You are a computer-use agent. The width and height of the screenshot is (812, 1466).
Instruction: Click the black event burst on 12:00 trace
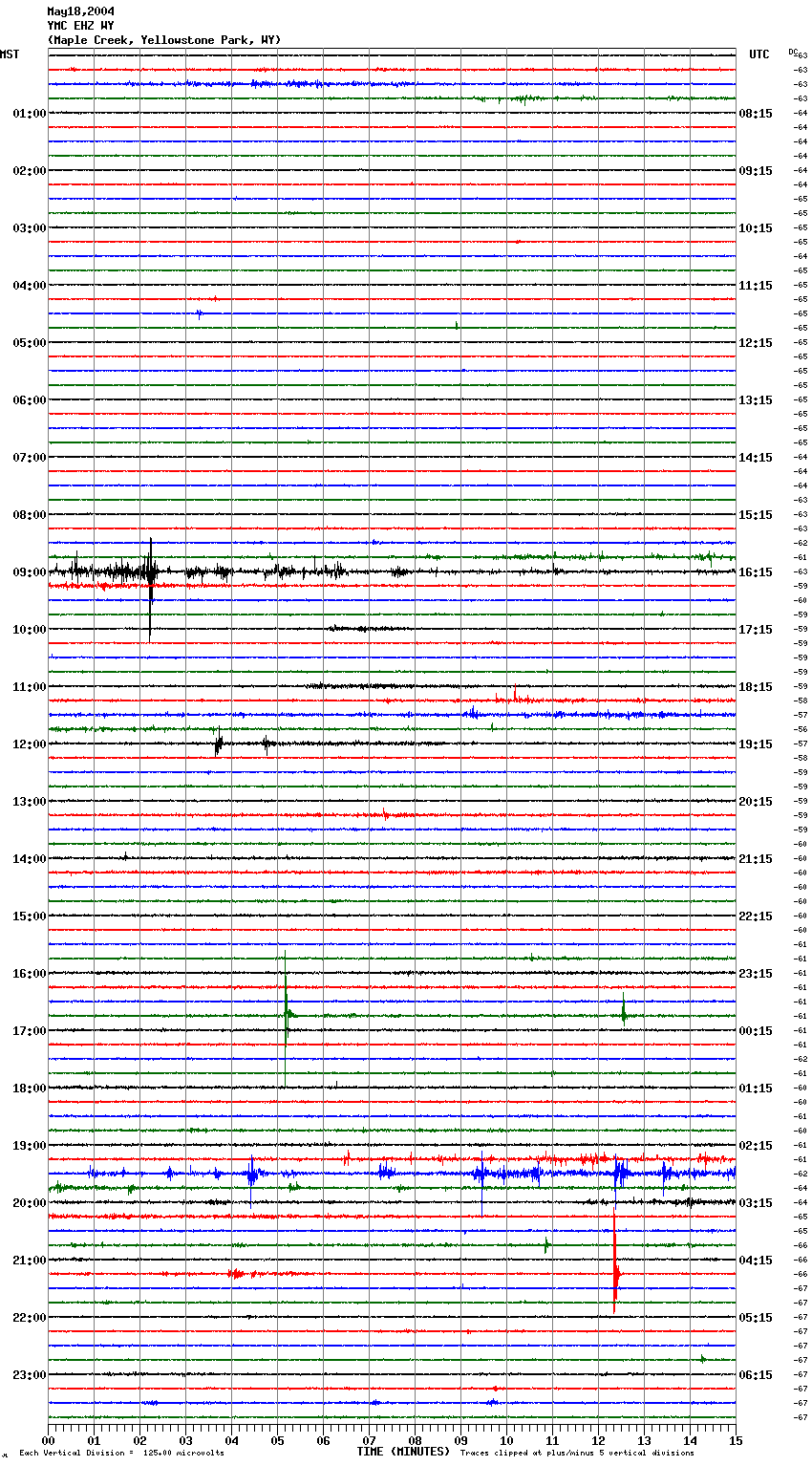(218, 742)
